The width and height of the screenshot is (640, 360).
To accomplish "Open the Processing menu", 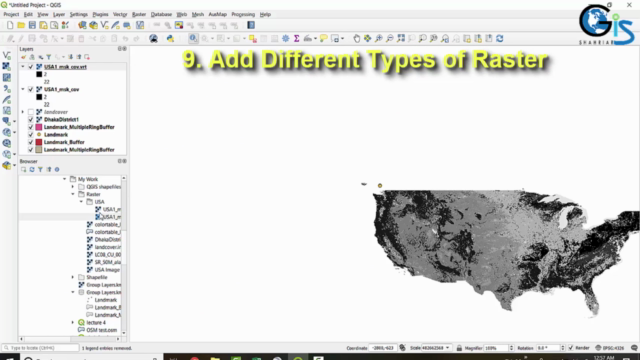I will pyautogui.click(x=243, y=14).
